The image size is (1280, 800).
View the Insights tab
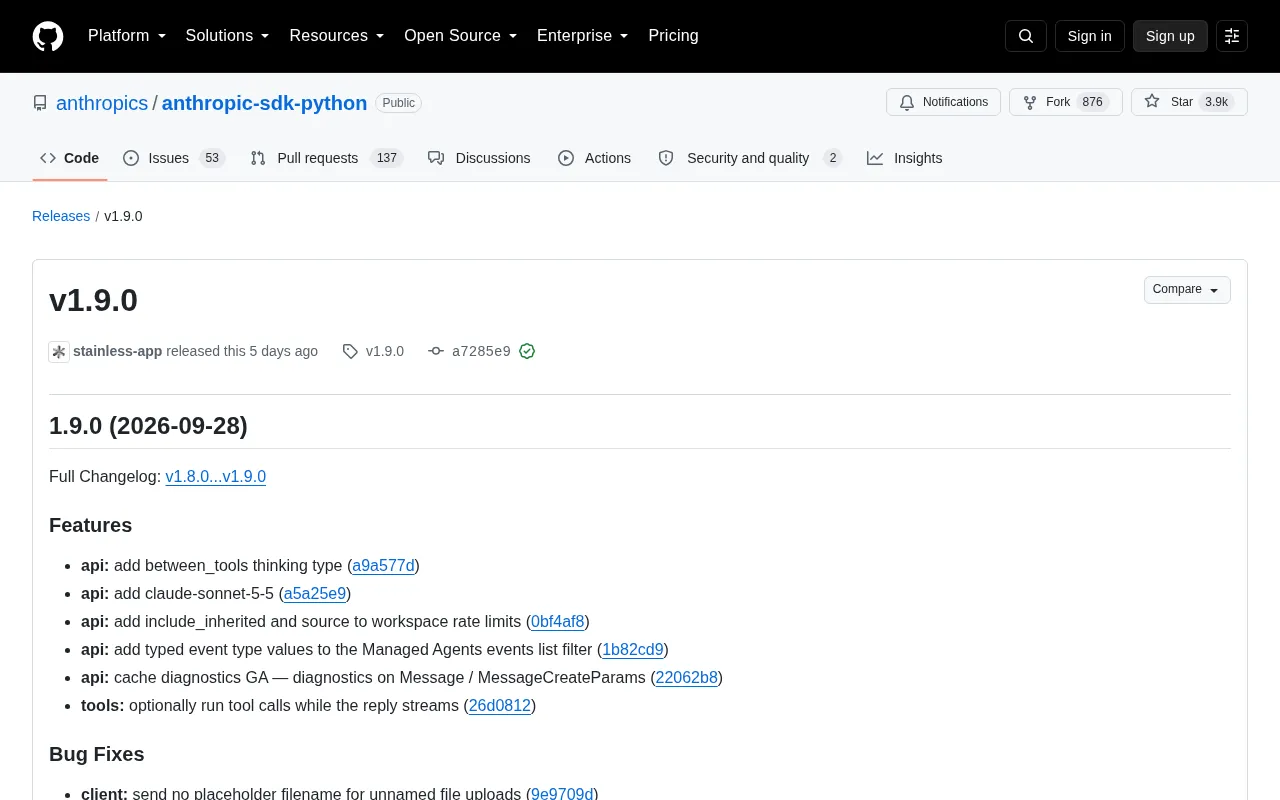(x=905, y=158)
